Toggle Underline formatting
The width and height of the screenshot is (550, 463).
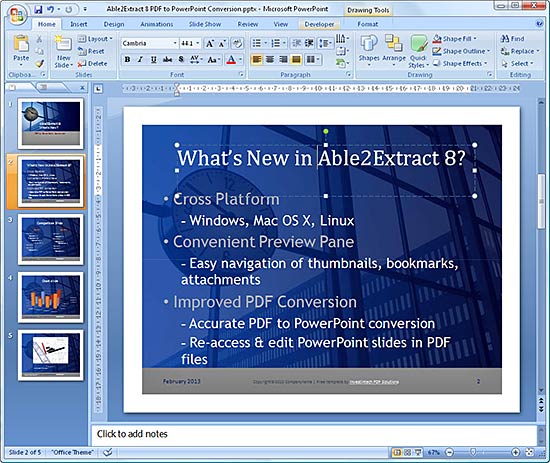pyautogui.click(x=154, y=60)
